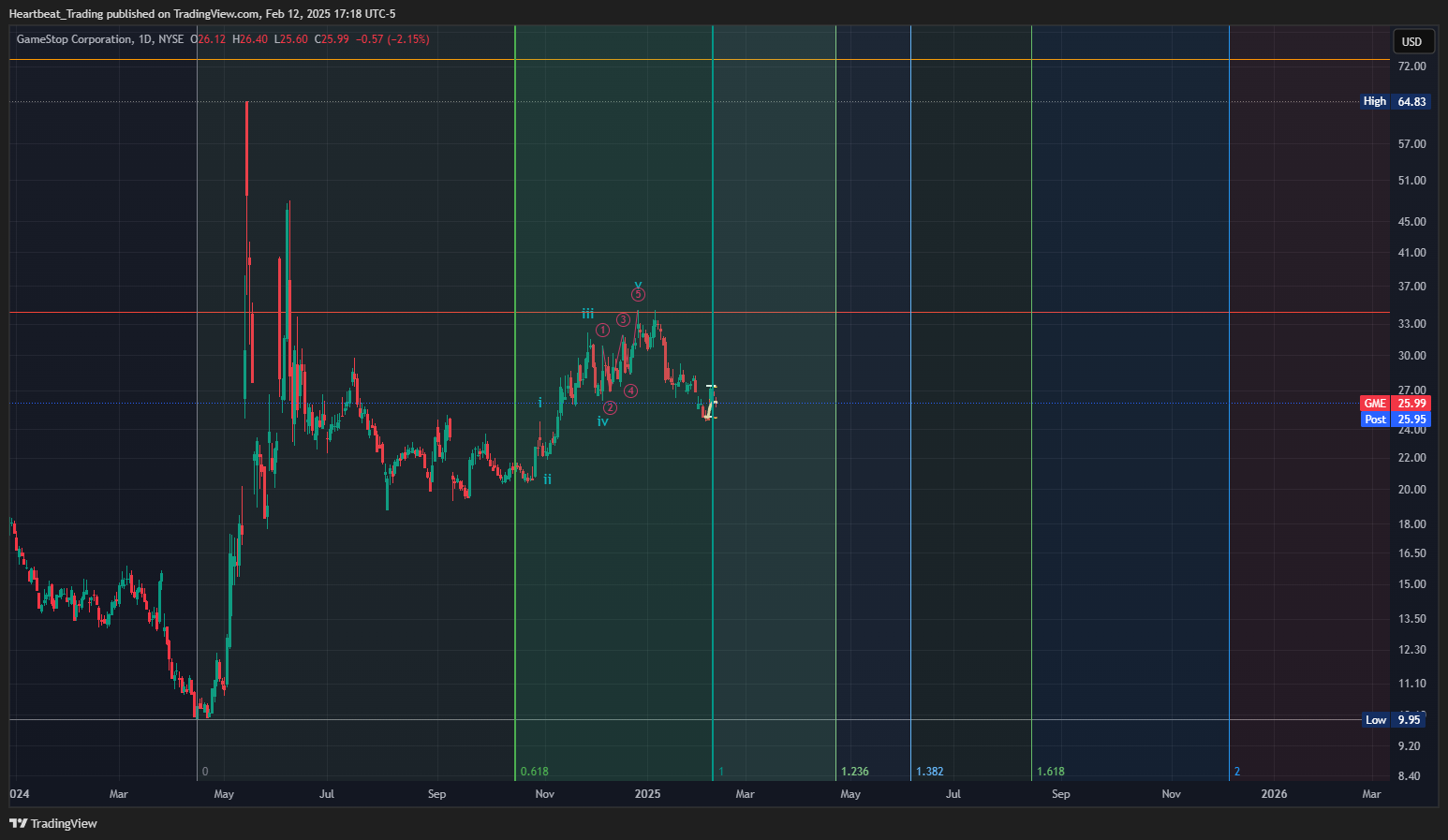Screen dimensions: 1448x840
Task: Click the GameStop Corporation symbol title
Action: (74, 39)
